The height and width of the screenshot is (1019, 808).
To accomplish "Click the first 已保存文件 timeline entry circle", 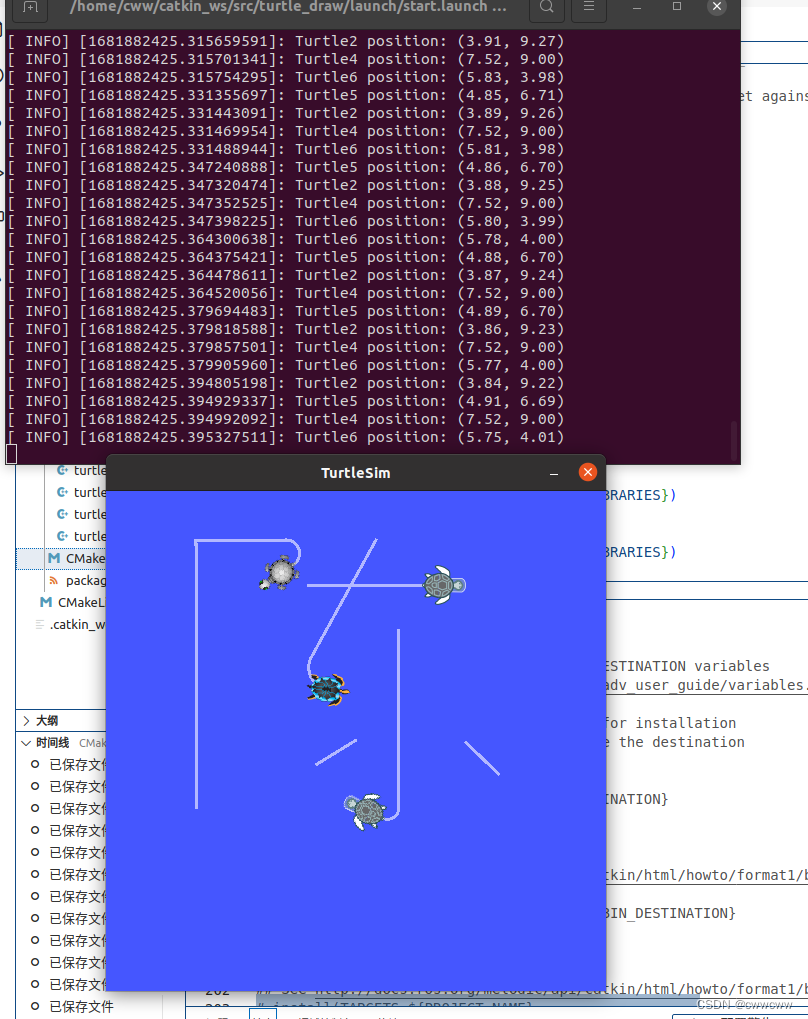I will (33, 764).
